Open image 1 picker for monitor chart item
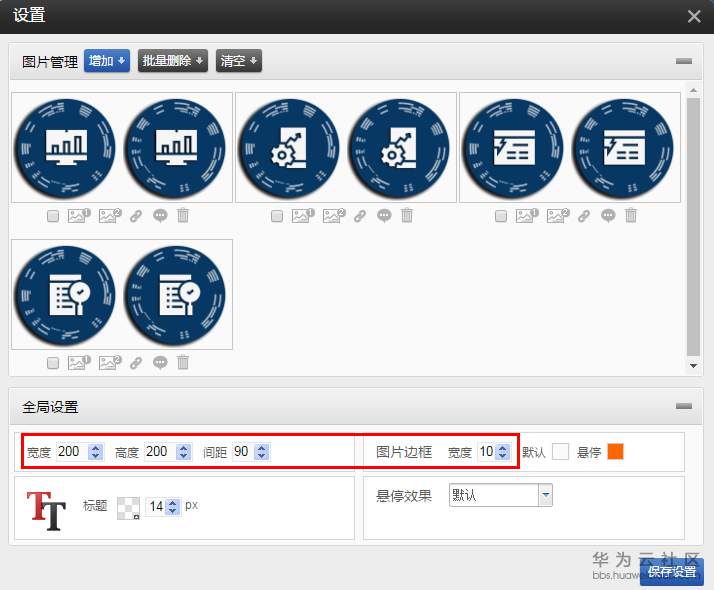The height and width of the screenshot is (590, 714). pyautogui.click(x=79, y=215)
